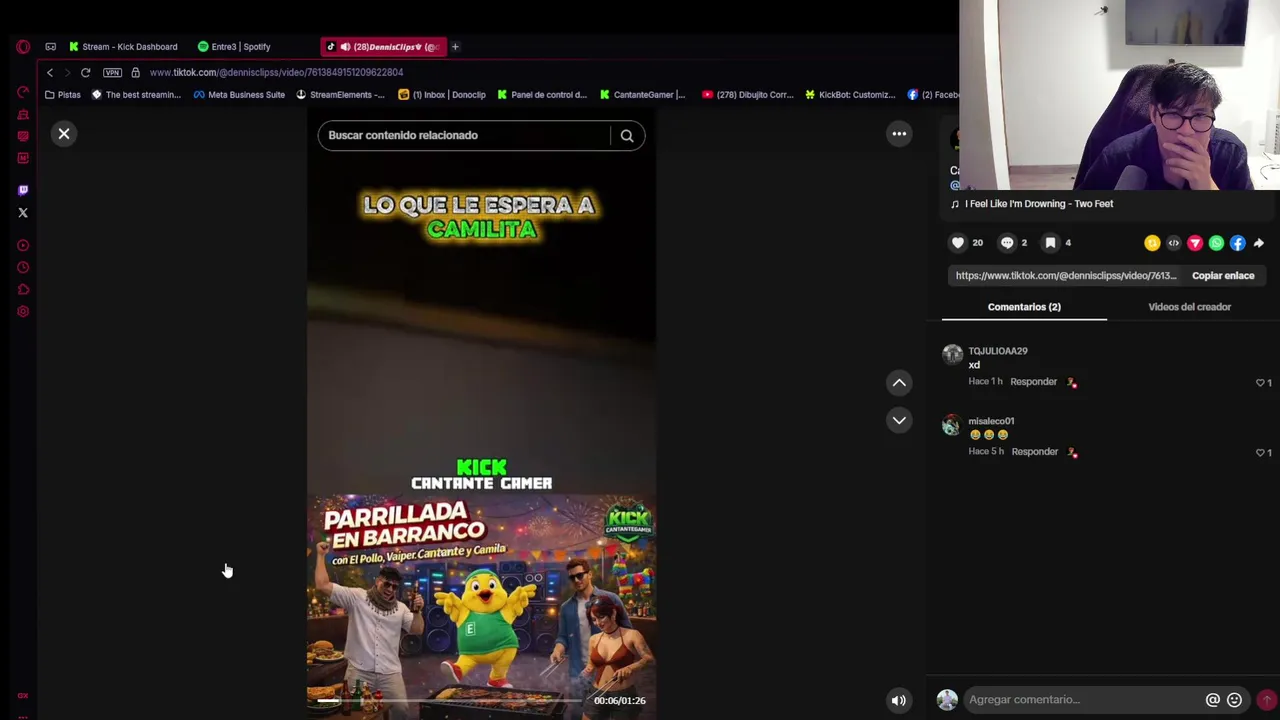Click the site security lock icon

click(x=135, y=73)
